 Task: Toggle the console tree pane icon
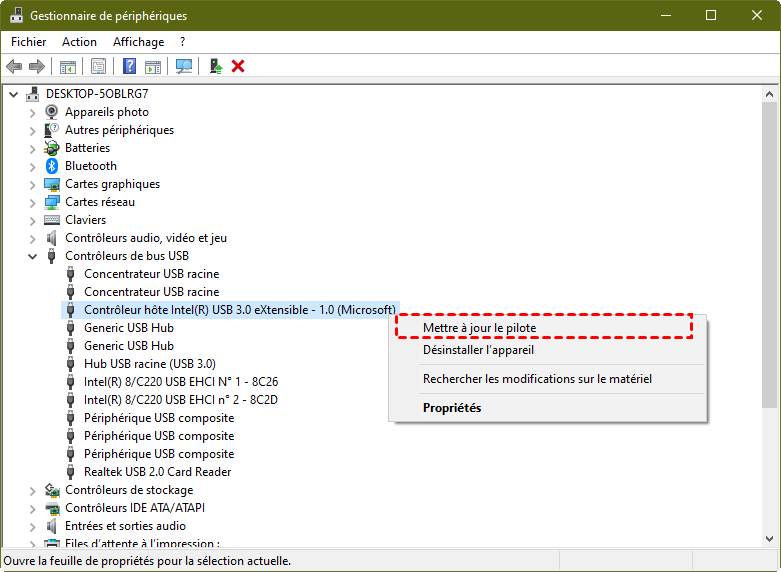coord(68,66)
